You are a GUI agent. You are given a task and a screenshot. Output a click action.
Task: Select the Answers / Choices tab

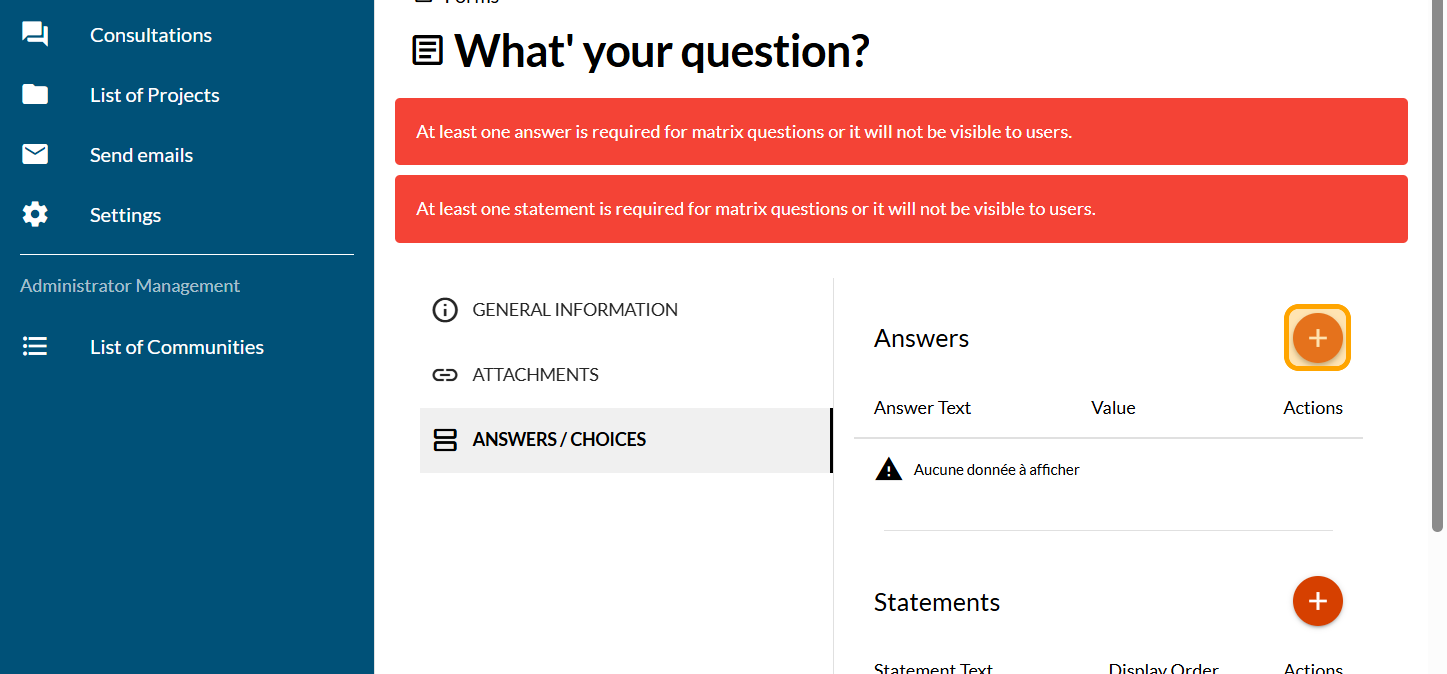[x=558, y=440]
